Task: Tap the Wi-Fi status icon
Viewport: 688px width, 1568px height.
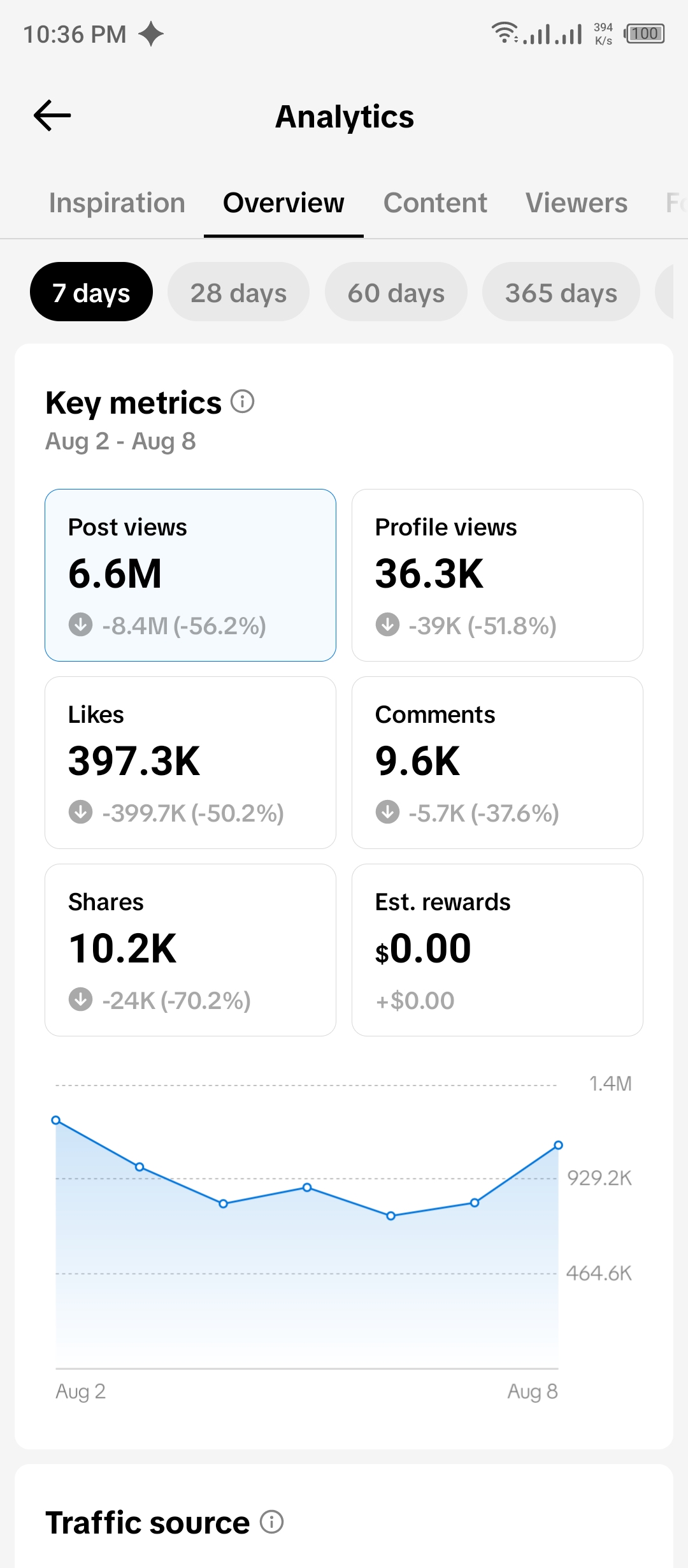Action: (505, 33)
